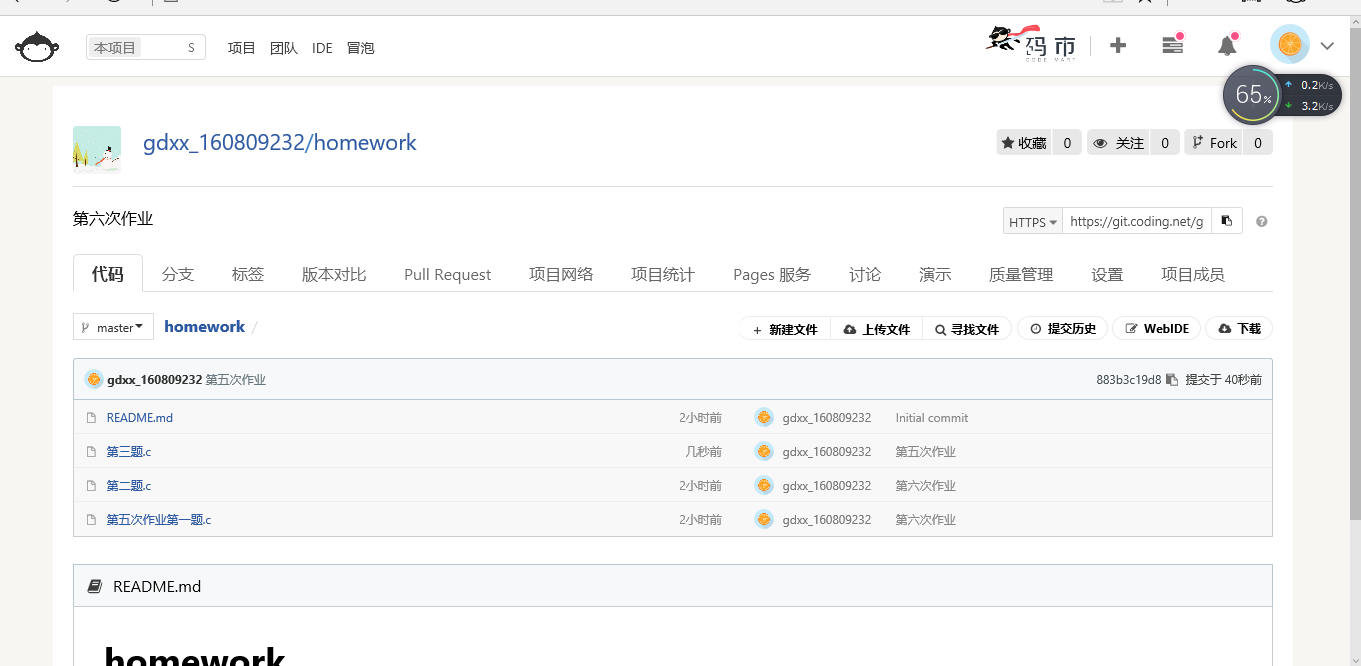Viewport: 1361px width, 666px height.
Task: Open 冒泡 in top navigation
Action: pos(360,47)
